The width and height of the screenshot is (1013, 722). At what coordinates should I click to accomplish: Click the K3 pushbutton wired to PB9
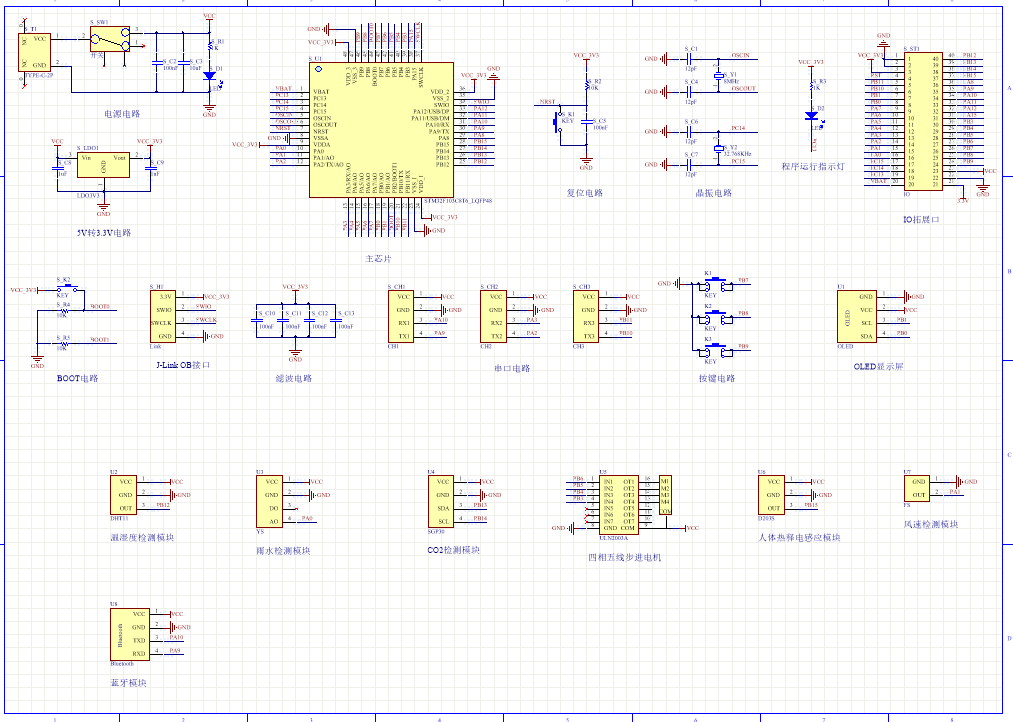(x=717, y=350)
